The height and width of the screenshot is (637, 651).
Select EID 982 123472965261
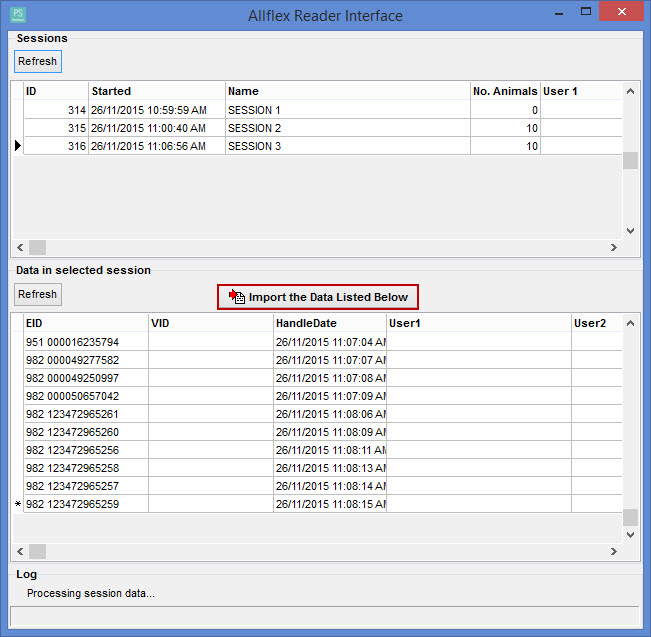click(x=86, y=414)
